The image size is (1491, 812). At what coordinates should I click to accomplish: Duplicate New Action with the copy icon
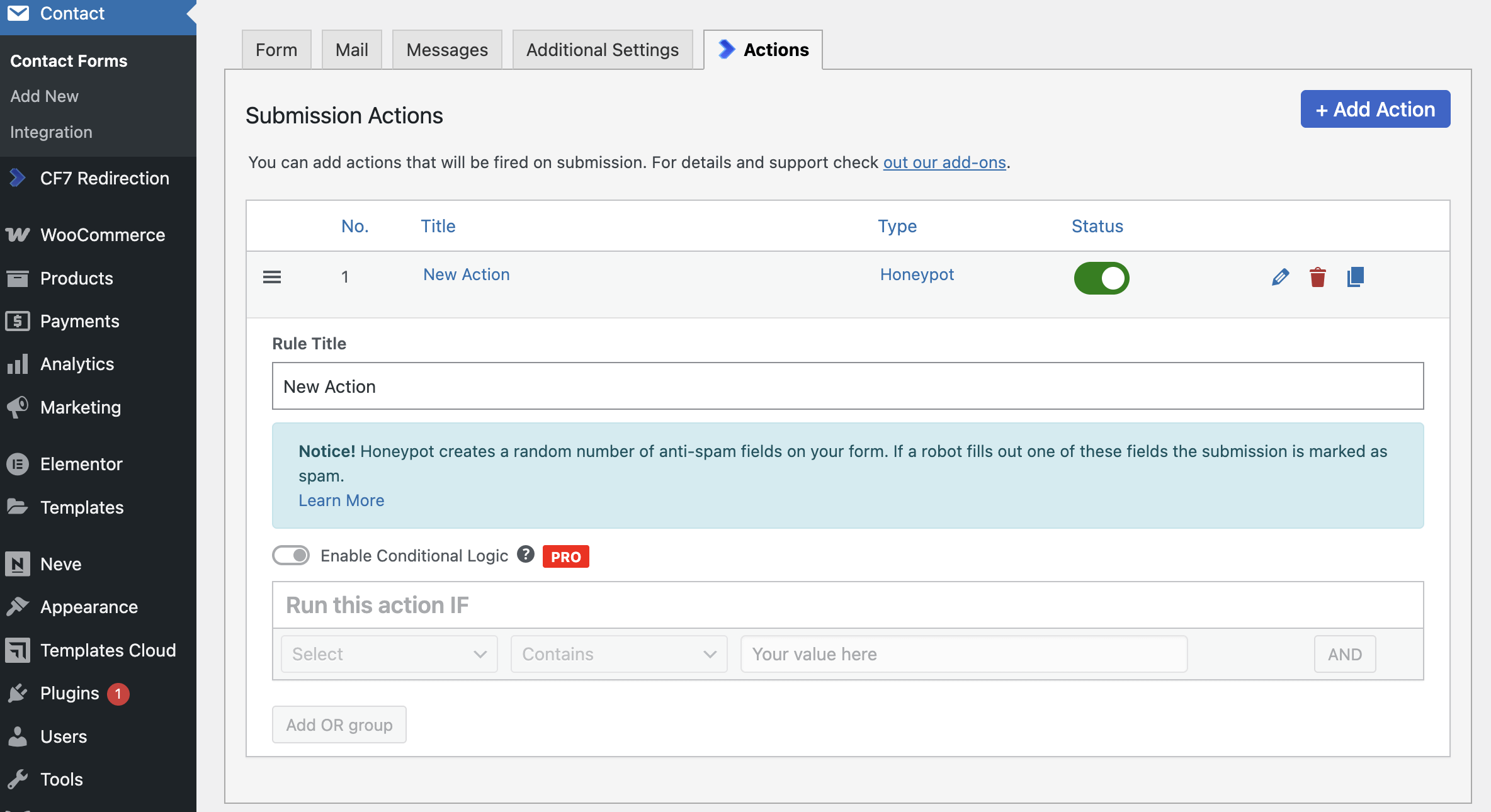tap(1355, 277)
